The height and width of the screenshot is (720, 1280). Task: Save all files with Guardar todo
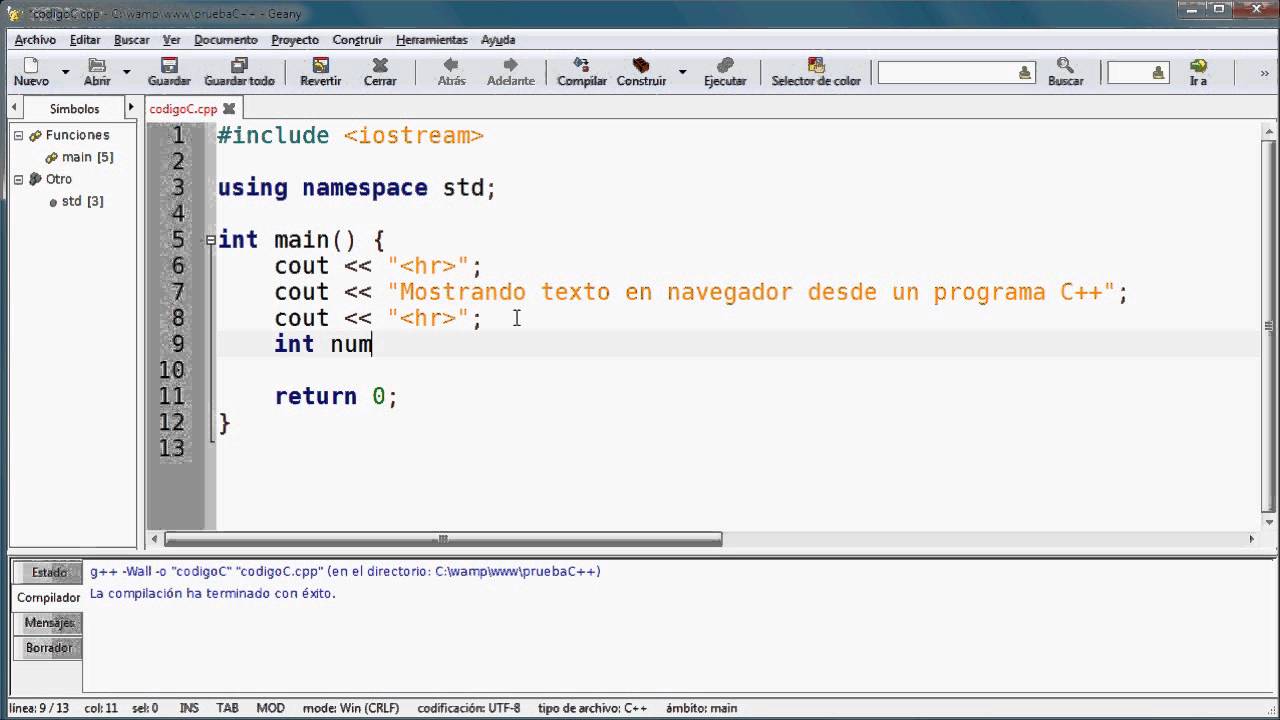pos(238,70)
